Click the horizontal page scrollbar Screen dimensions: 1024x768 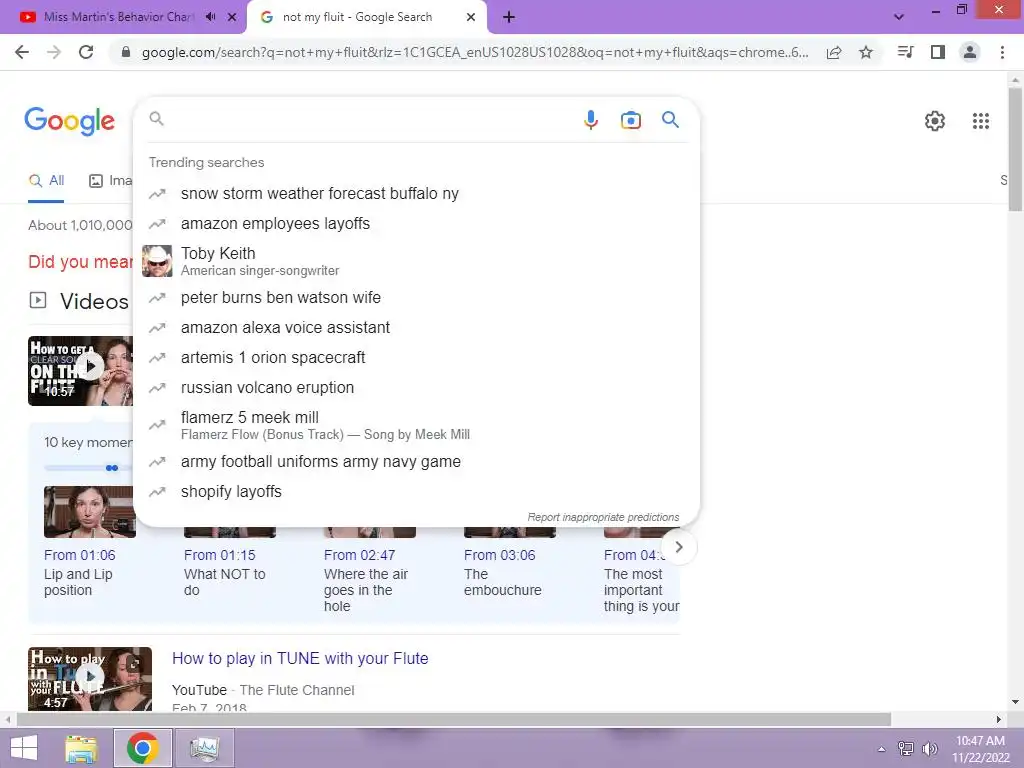454,719
